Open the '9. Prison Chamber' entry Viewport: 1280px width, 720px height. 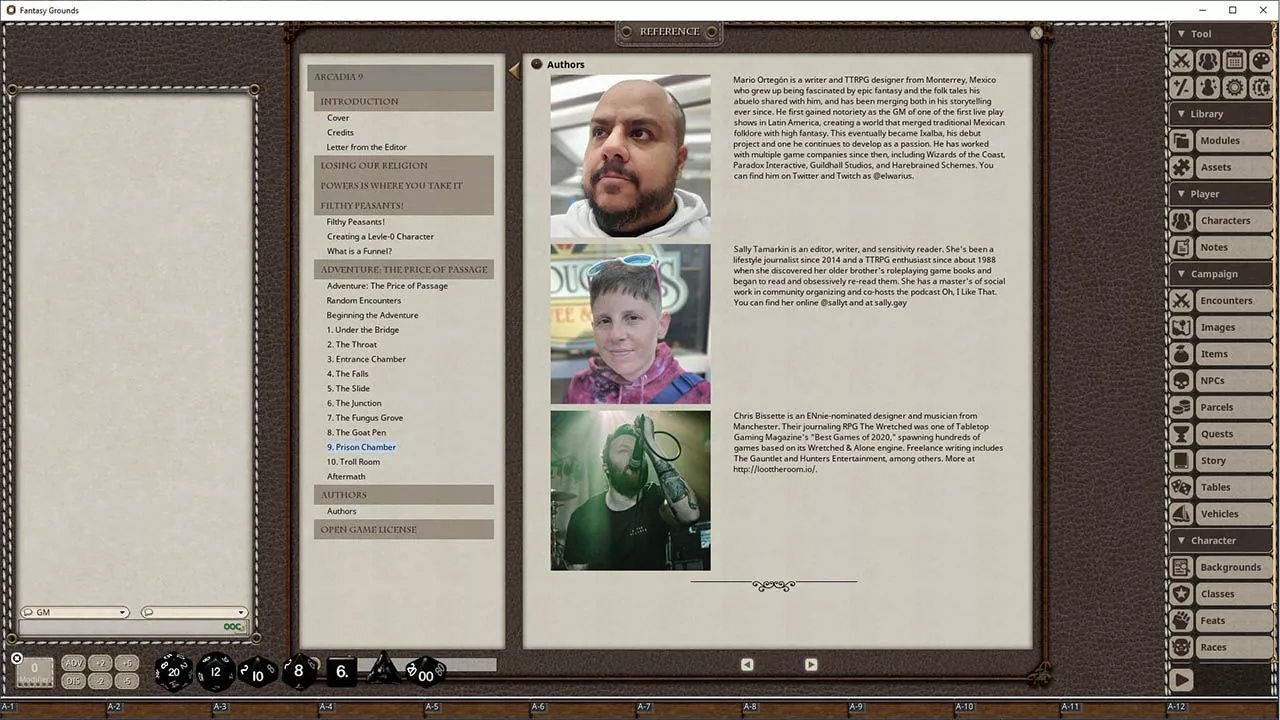[361, 447]
